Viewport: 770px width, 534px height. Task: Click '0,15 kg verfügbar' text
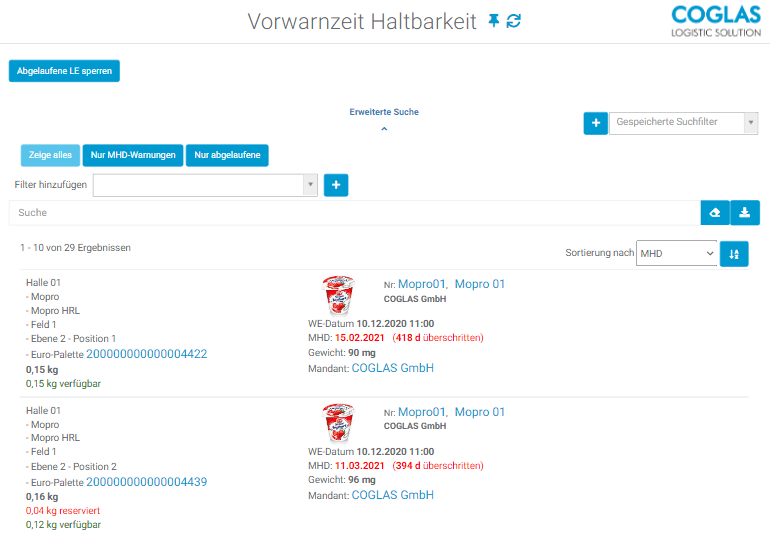tap(63, 384)
